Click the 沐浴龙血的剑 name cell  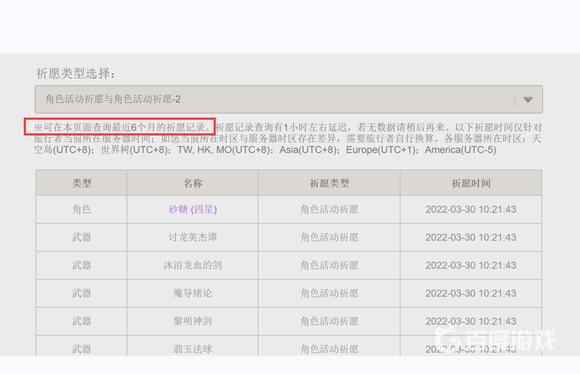tap(193, 265)
